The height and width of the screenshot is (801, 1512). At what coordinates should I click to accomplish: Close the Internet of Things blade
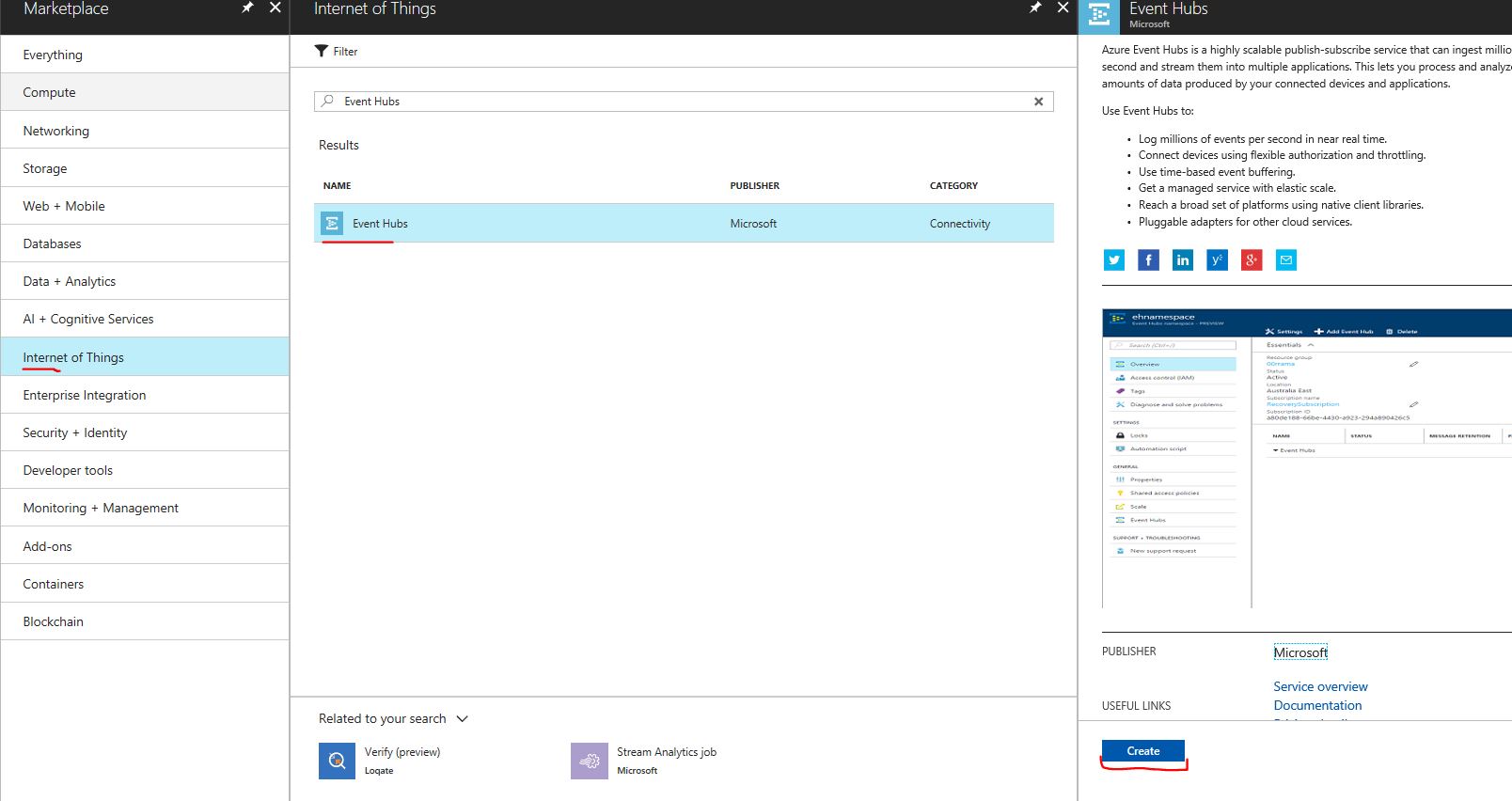[x=1063, y=8]
